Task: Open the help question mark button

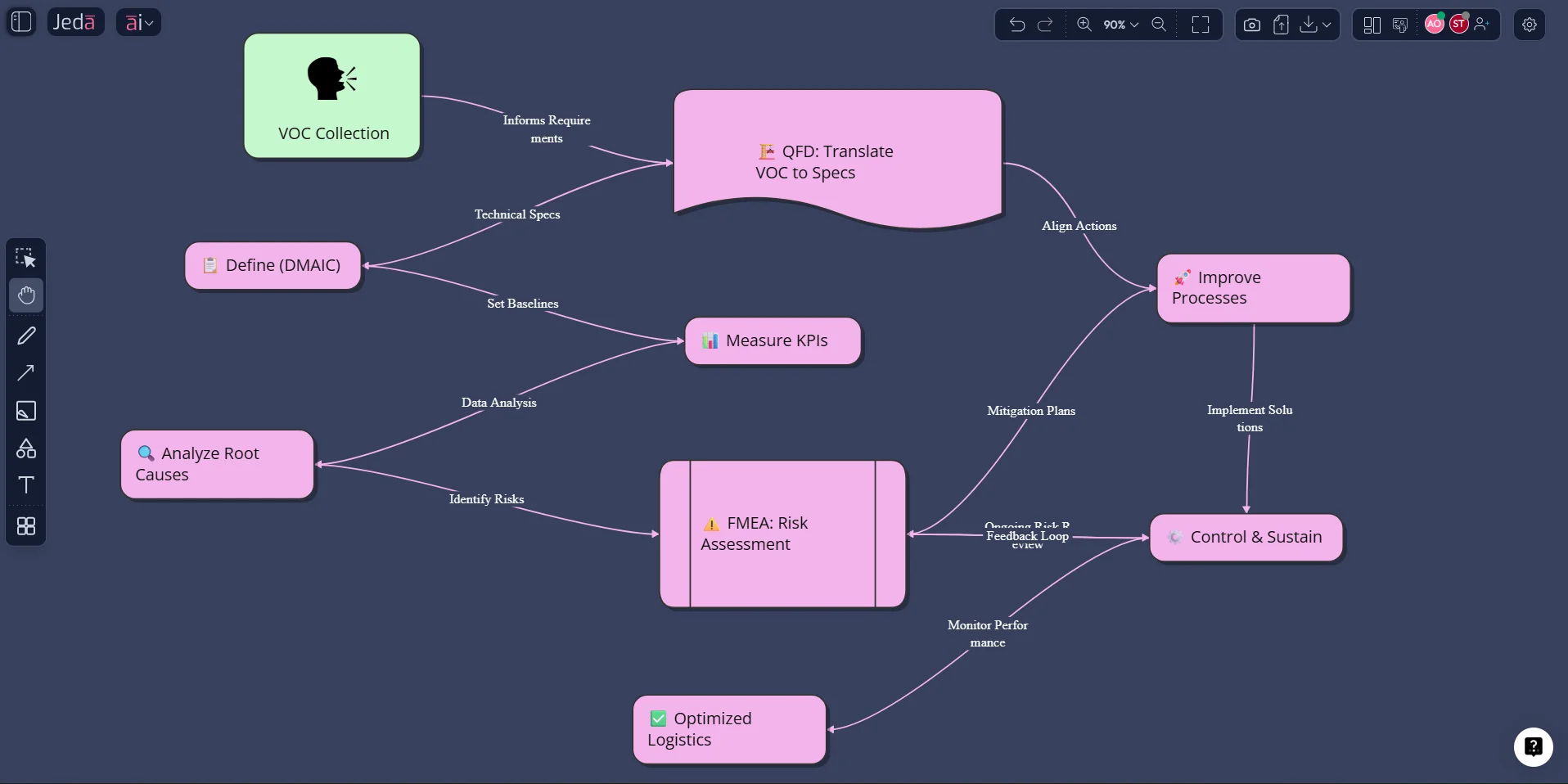Action: click(x=1533, y=747)
